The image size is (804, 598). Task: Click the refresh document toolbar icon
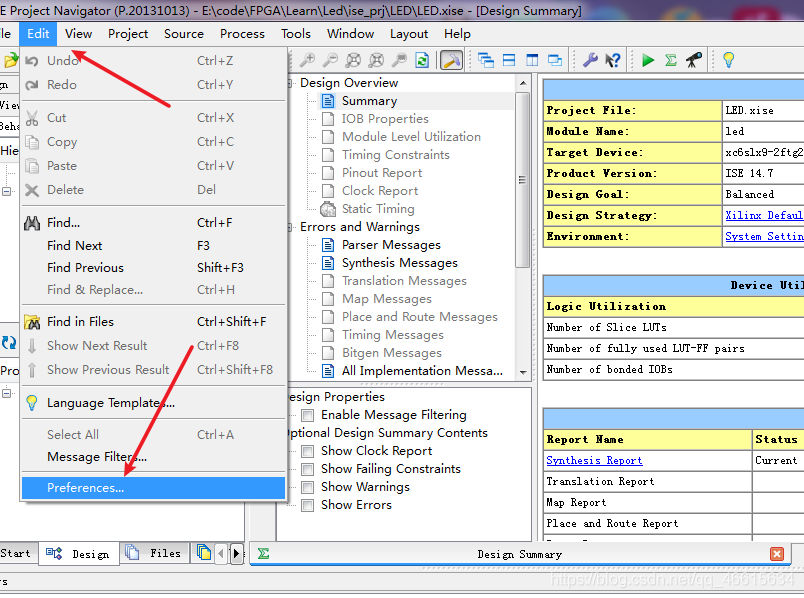coord(423,60)
